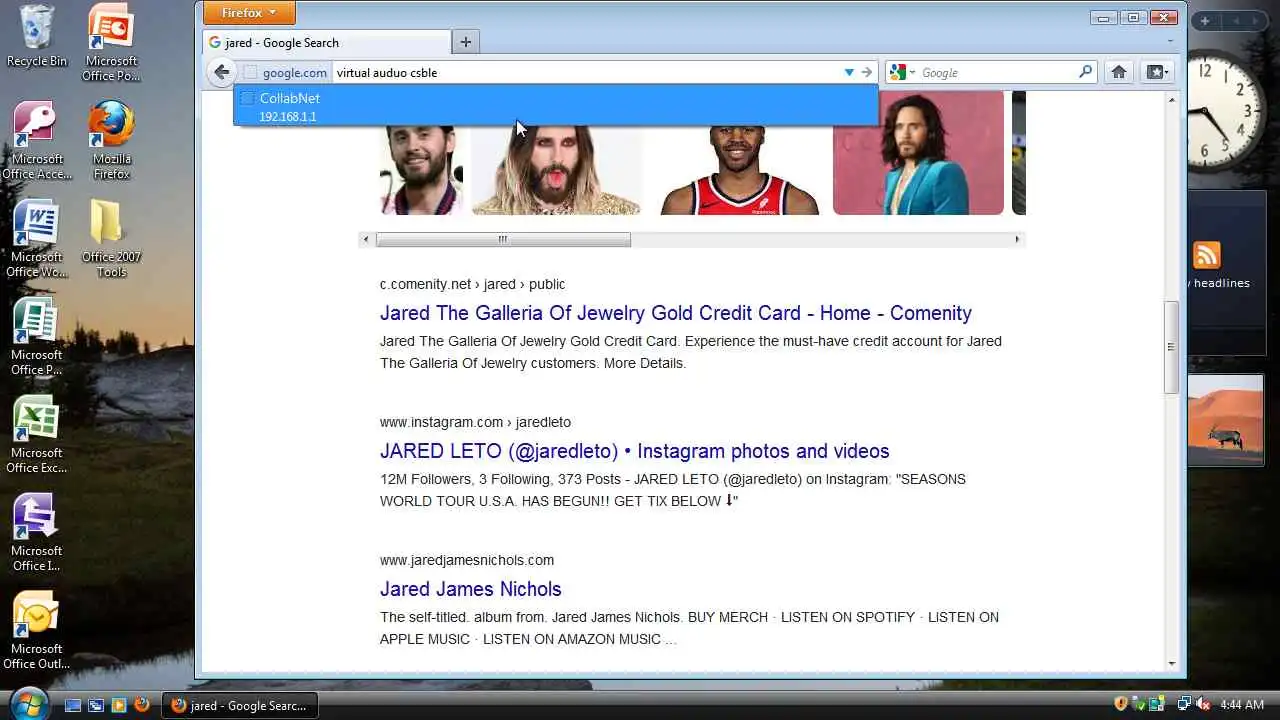Click Switch Between Windows quick launch icon
1280x720 pixels.
[96, 705]
